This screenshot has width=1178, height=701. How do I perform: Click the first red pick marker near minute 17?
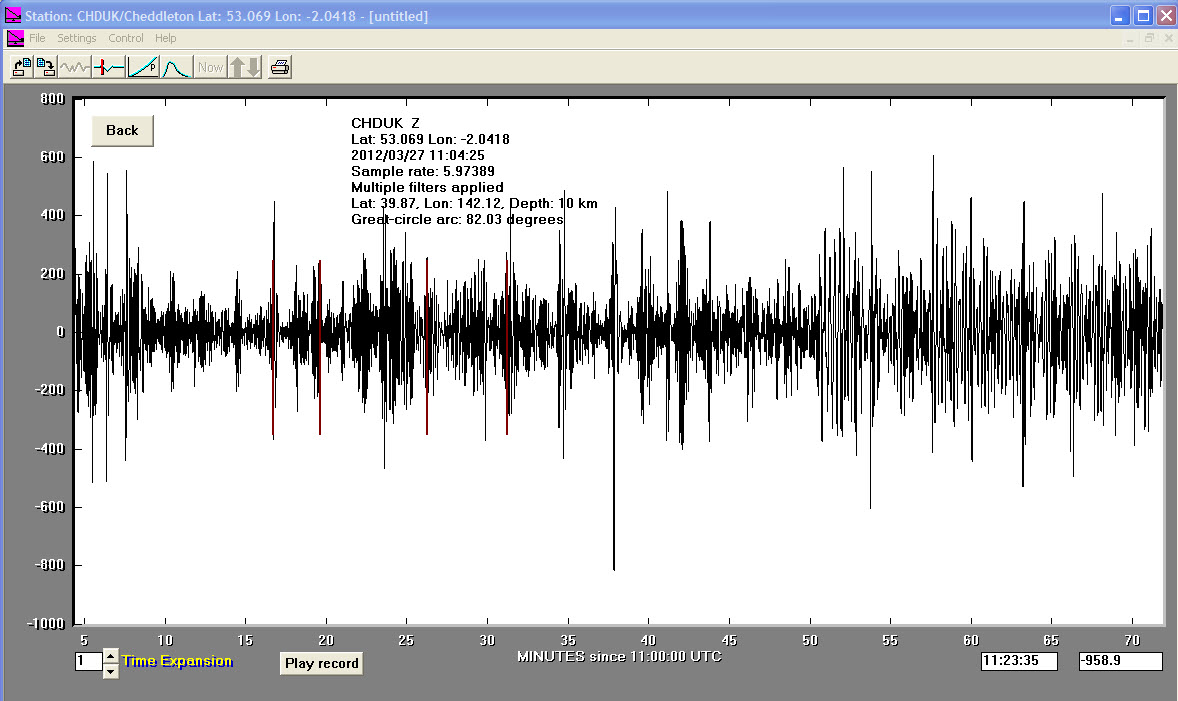tap(273, 348)
